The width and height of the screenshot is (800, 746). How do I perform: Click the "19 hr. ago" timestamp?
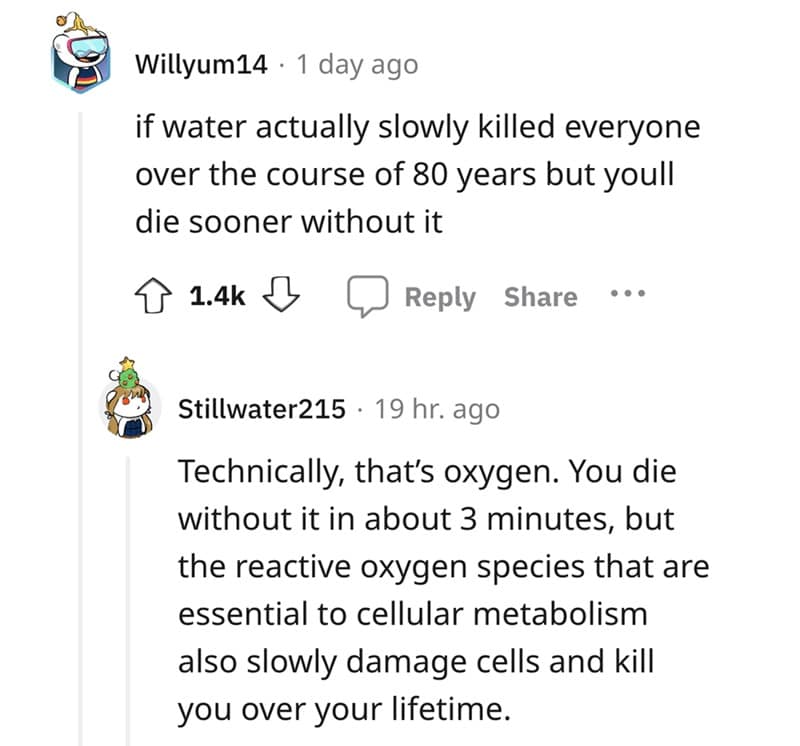tap(436, 409)
